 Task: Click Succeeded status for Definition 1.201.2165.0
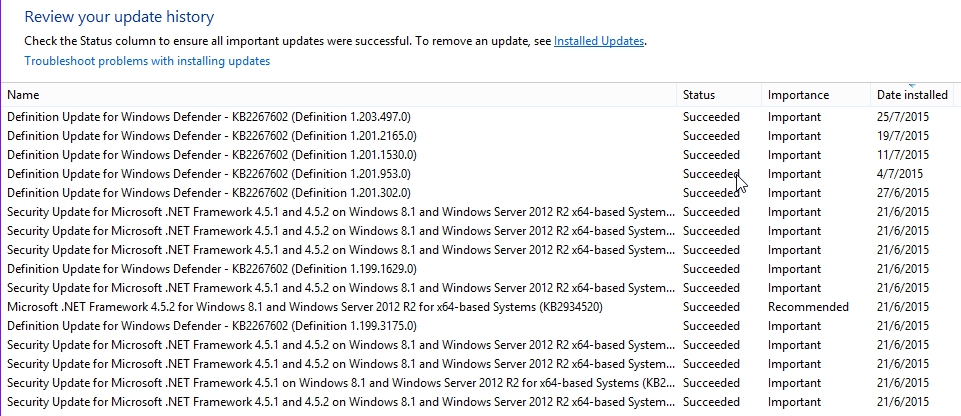pyautogui.click(x=711, y=135)
